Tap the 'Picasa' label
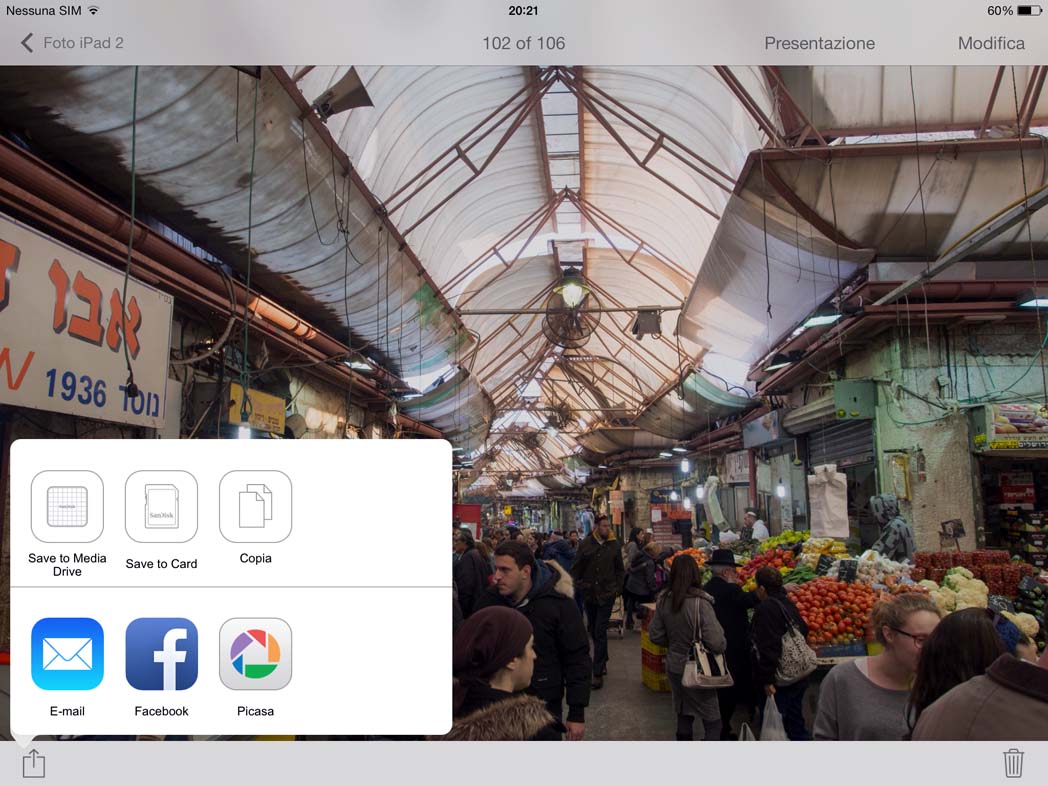 click(x=255, y=711)
